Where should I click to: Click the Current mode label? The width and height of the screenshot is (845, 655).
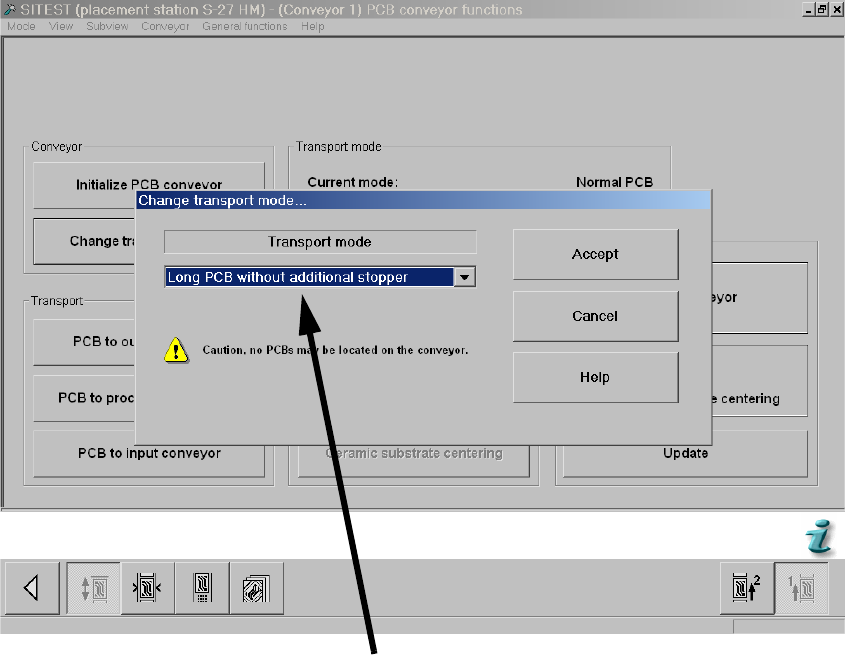tap(352, 182)
